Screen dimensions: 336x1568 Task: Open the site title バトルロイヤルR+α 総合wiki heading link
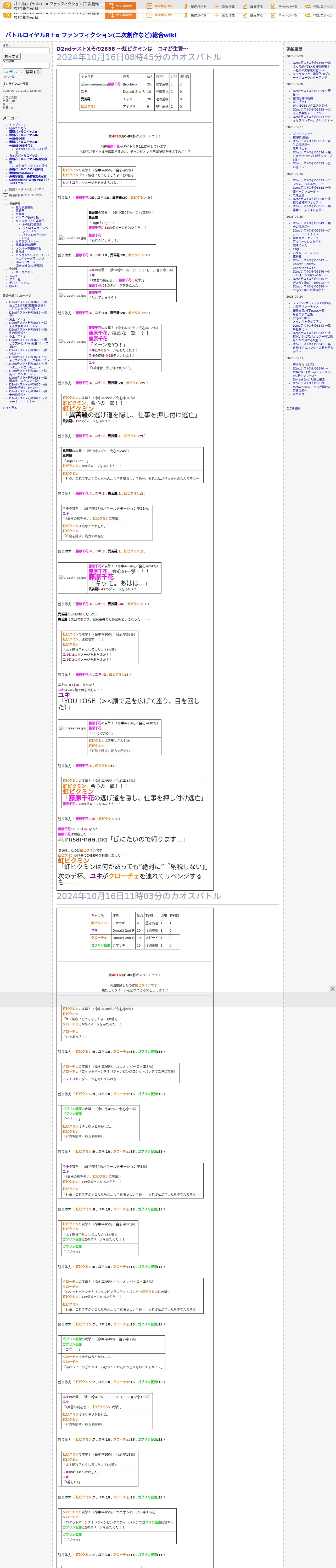click(91, 35)
